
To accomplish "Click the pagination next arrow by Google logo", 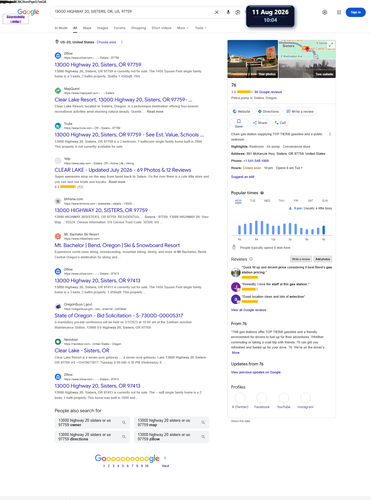I will coord(165,458).
